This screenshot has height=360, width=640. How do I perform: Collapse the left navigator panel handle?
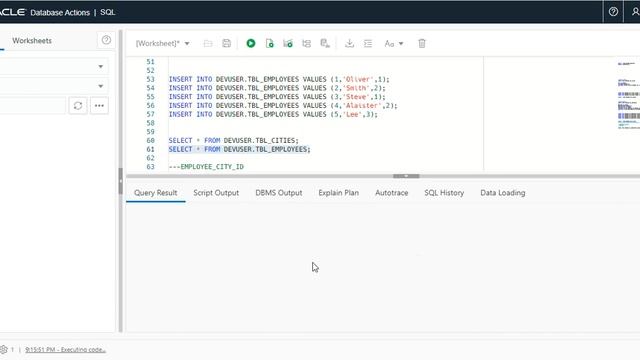120,180
